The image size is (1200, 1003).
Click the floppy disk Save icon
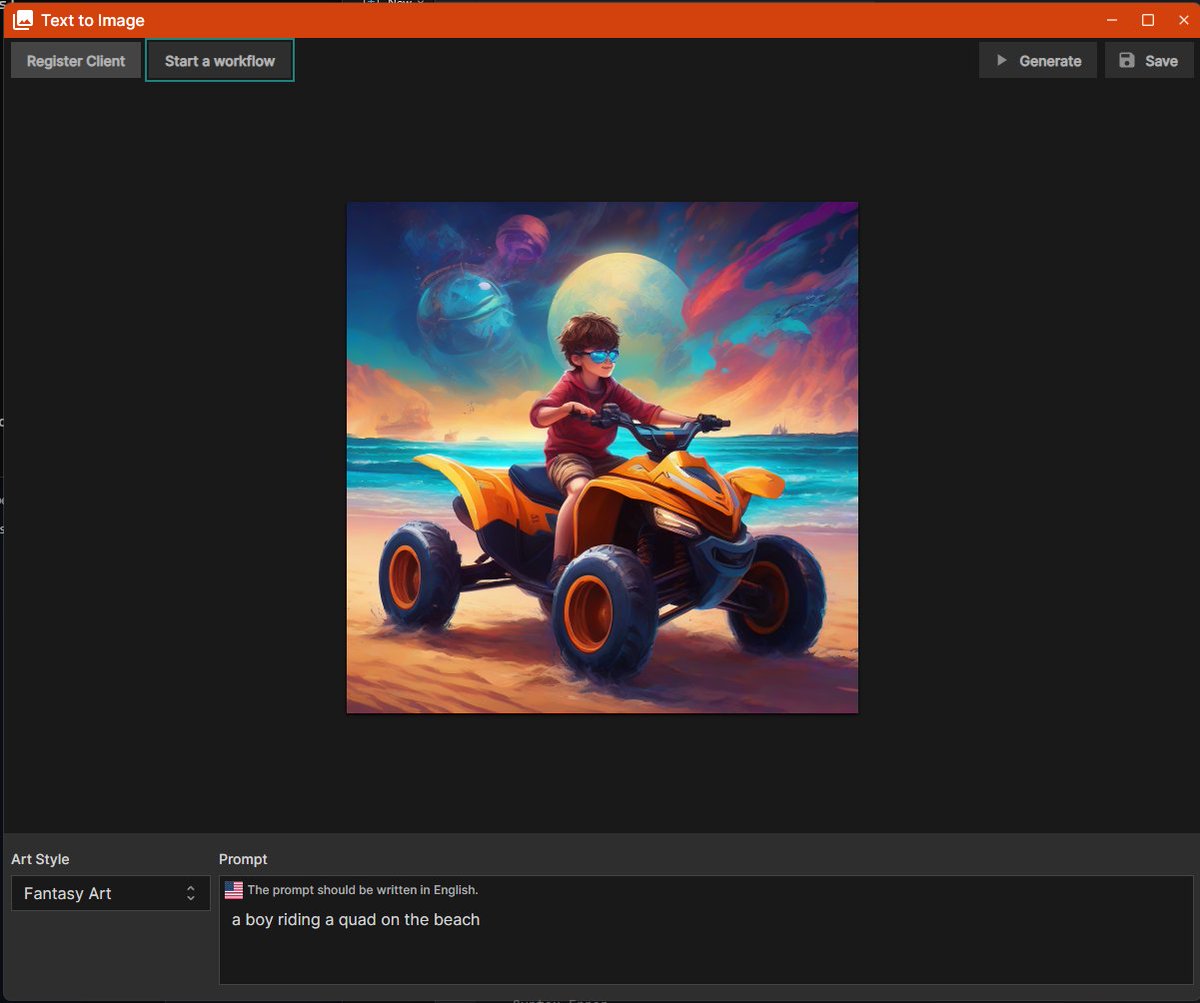(x=1127, y=61)
